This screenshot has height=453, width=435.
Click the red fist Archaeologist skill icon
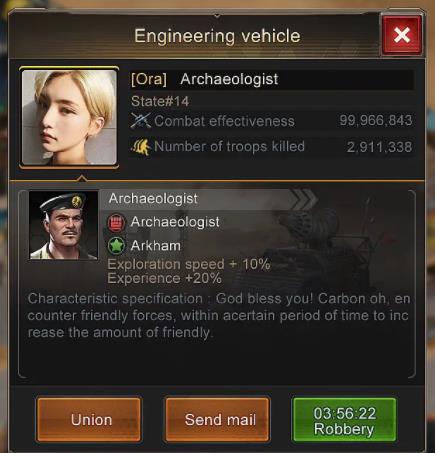coord(116,223)
